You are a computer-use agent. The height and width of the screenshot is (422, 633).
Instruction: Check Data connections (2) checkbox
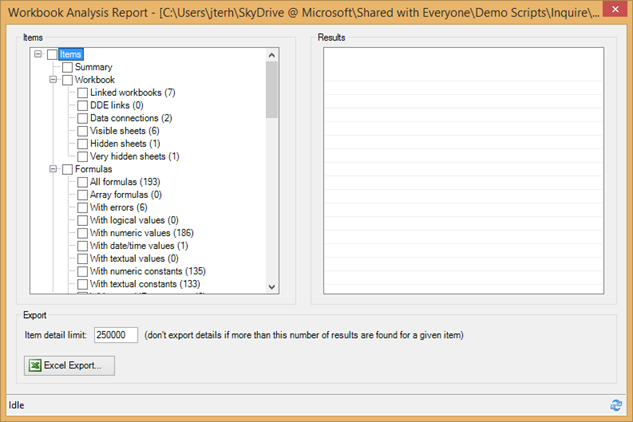82,118
